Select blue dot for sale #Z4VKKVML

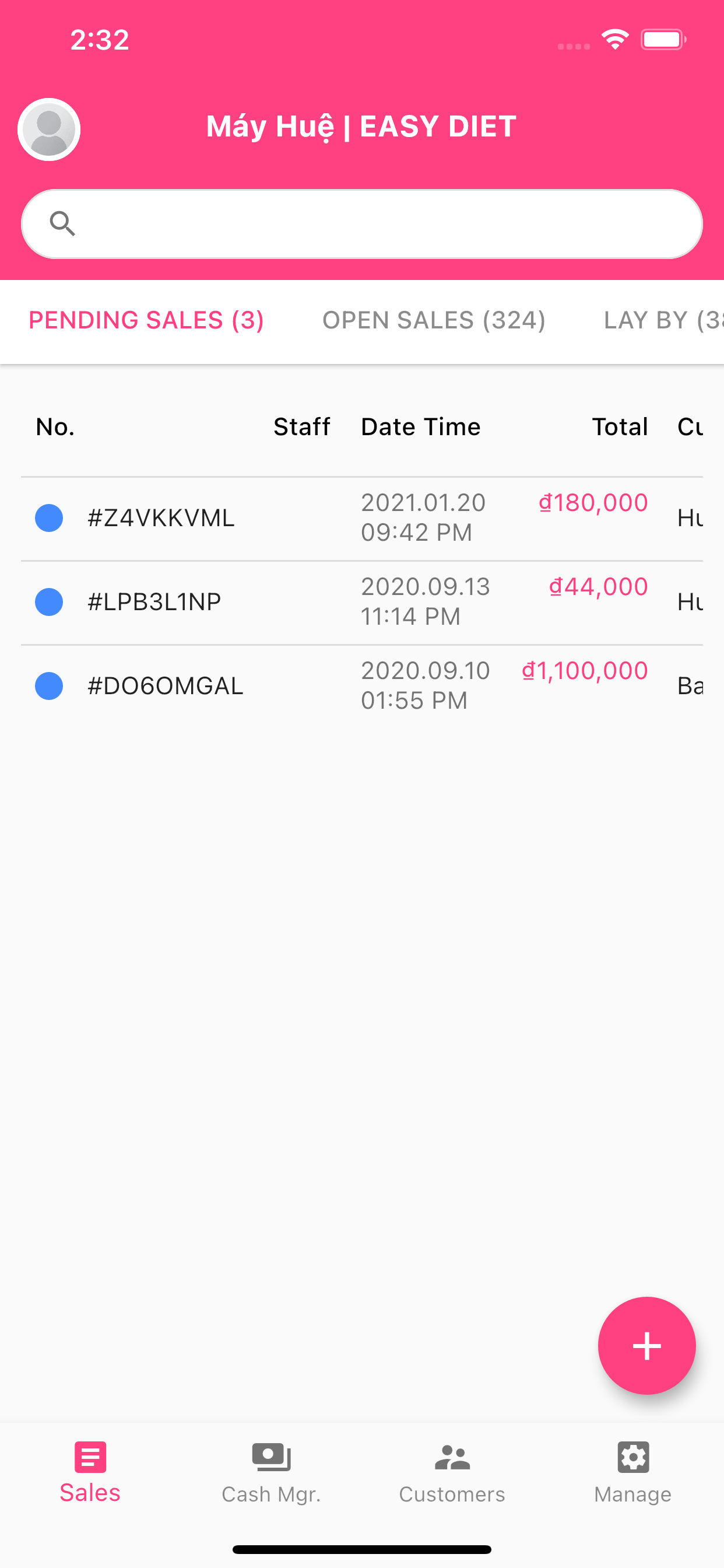point(50,518)
